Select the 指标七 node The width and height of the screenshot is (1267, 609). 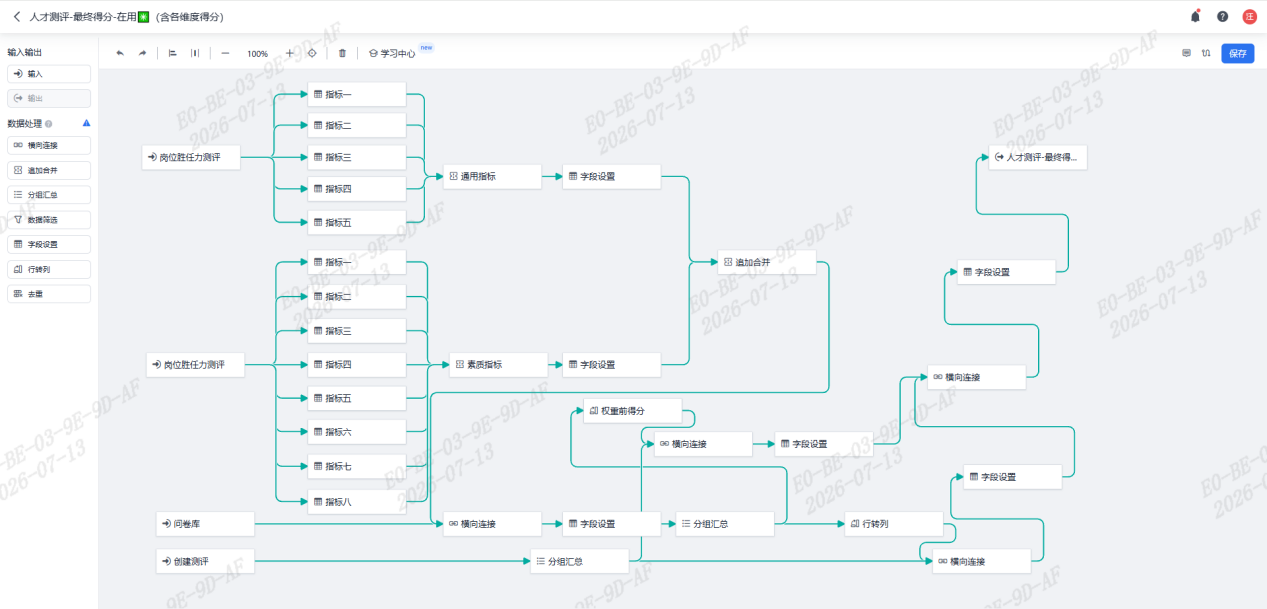357,466
